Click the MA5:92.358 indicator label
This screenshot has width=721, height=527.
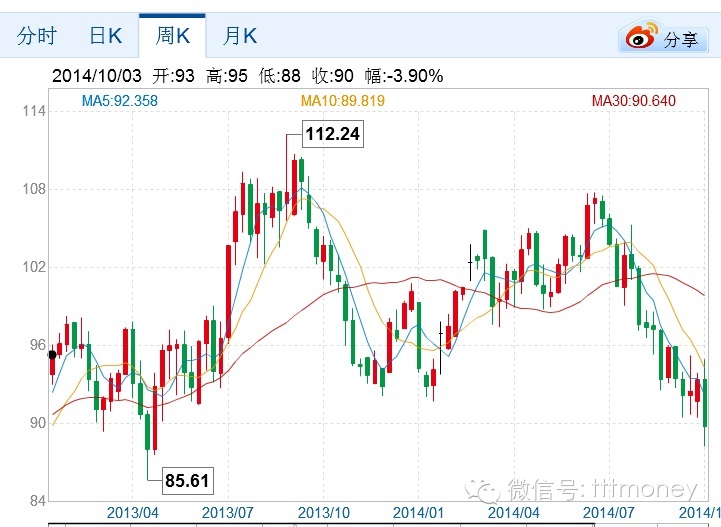(x=120, y=101)
